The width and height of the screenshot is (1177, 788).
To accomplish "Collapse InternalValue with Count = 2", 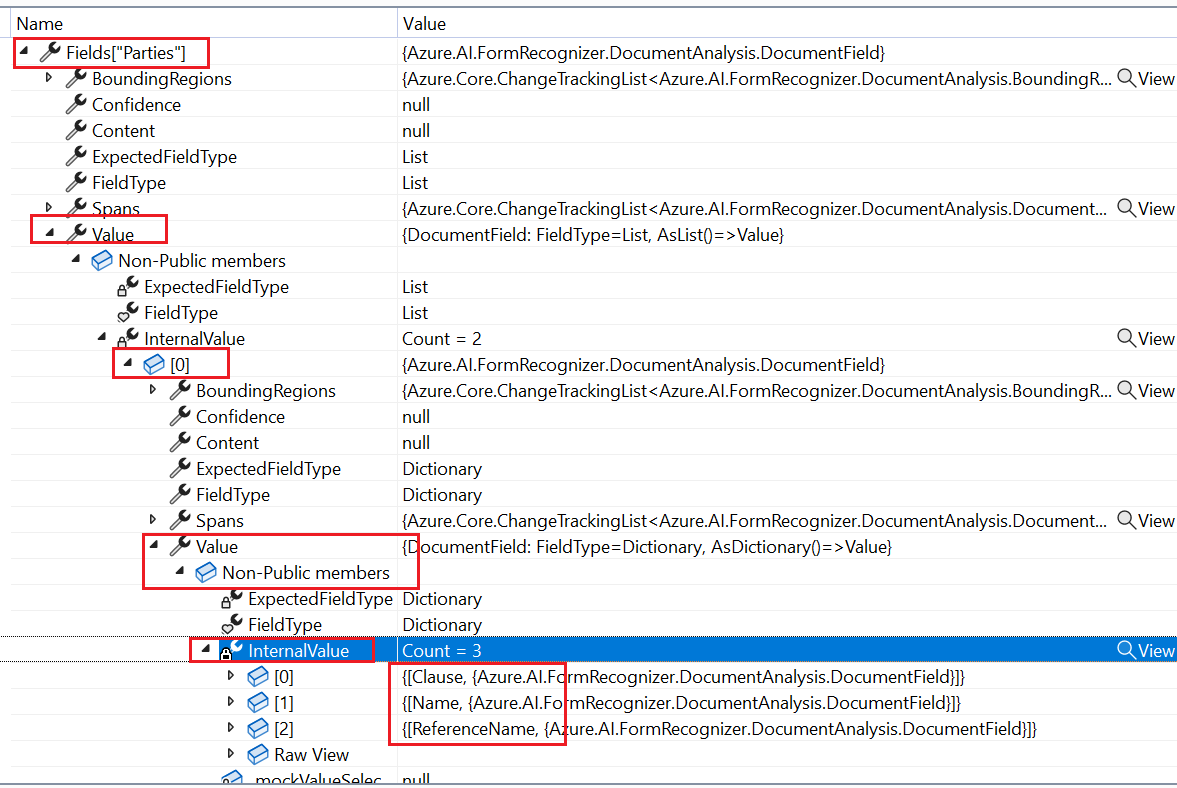I will [x=102, y=337].
